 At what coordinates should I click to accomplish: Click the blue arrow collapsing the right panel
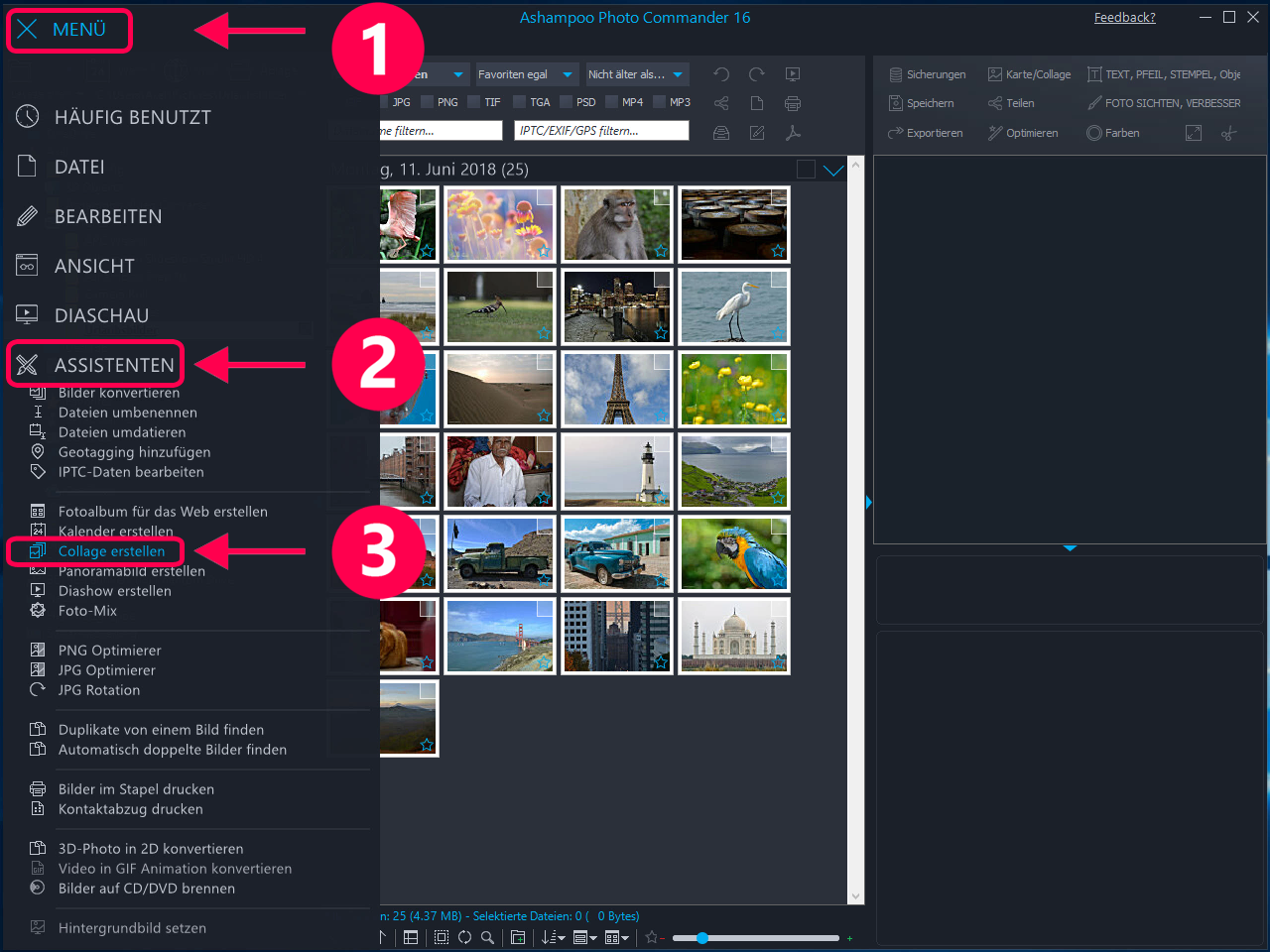pyautogui.click(x=869, y=503)
